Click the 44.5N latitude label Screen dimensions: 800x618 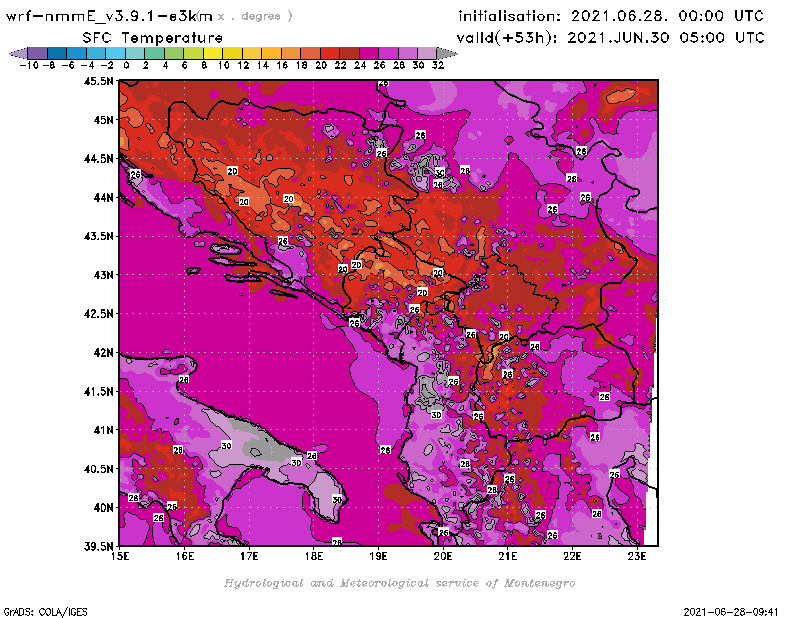[98, 159]
